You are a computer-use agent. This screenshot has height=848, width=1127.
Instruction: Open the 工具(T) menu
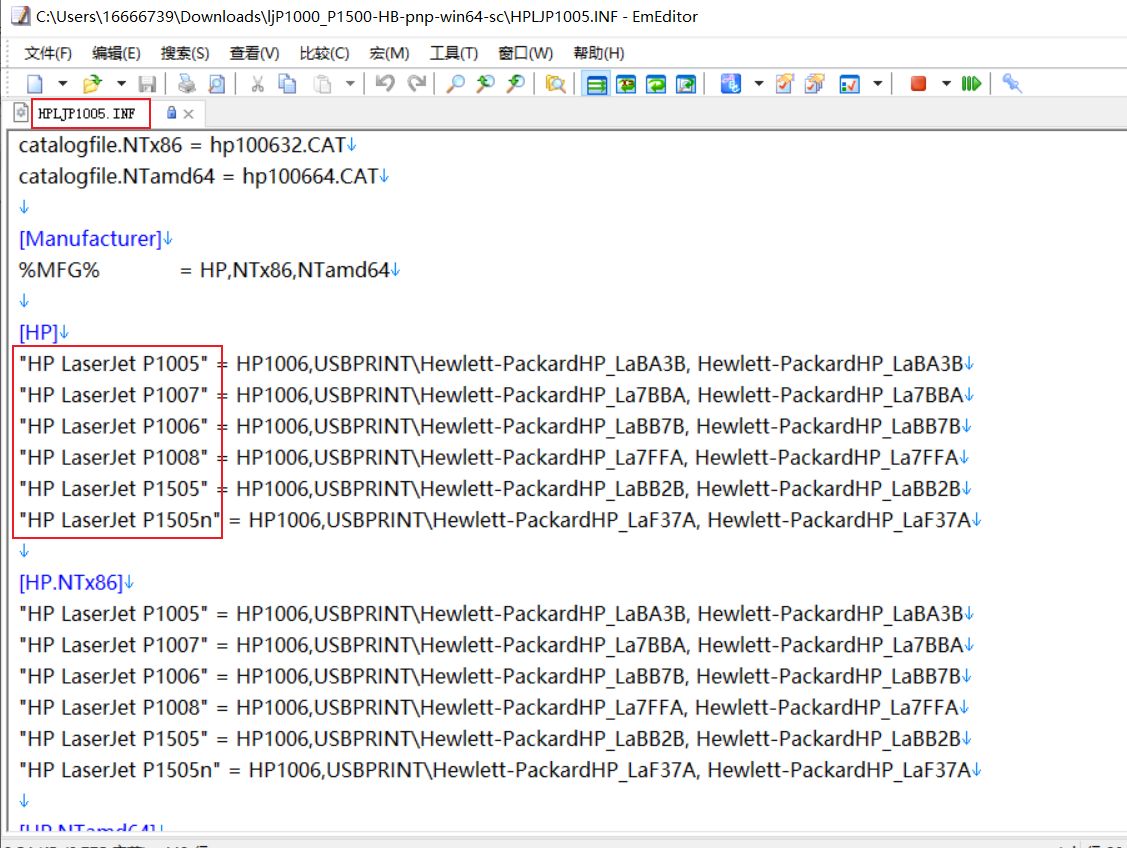453,53
